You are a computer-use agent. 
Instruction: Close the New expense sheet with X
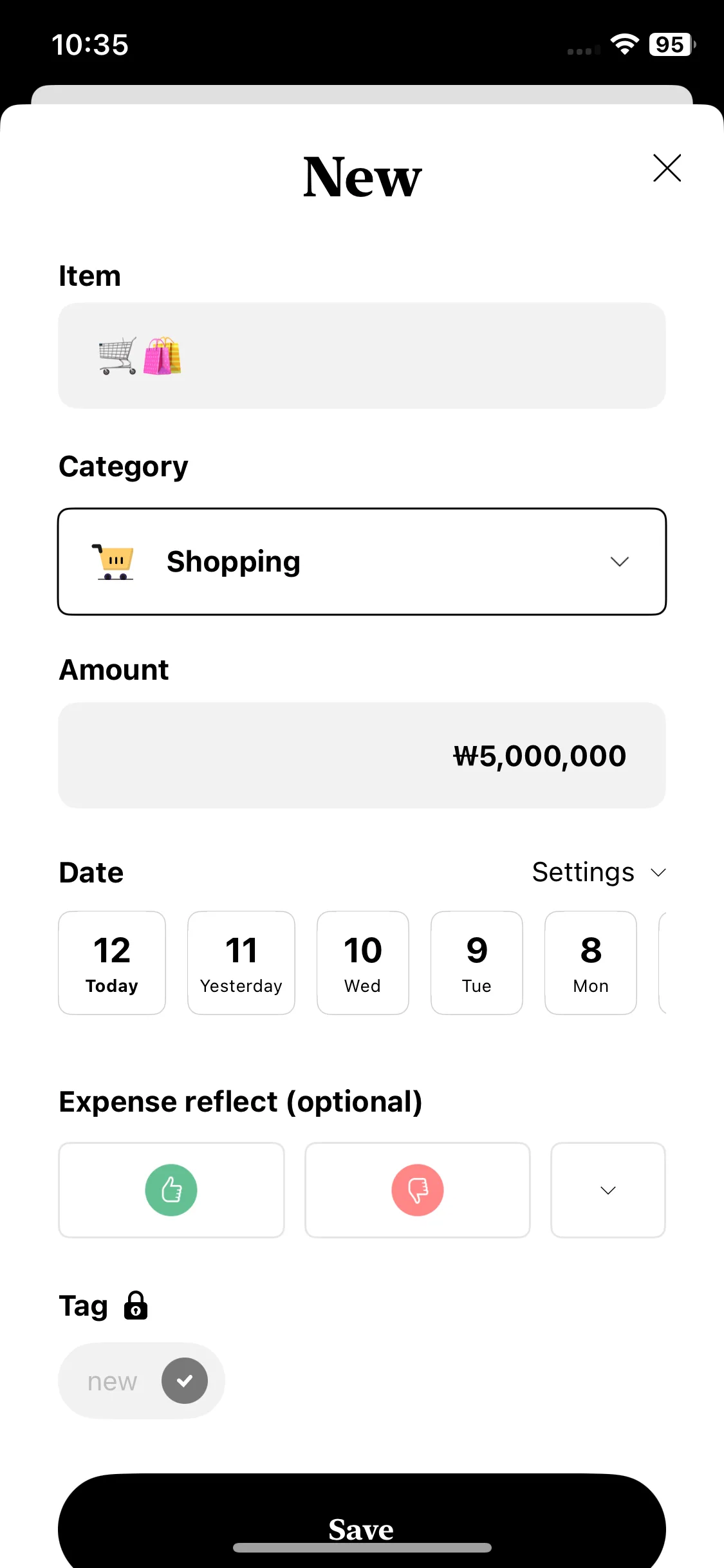point(667,168)
